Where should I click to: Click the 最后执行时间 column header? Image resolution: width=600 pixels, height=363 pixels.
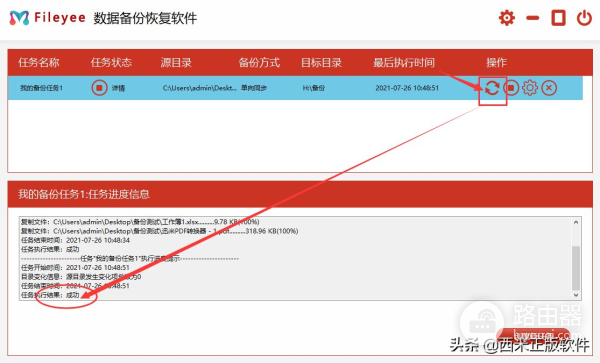click(x=404, y=62)
